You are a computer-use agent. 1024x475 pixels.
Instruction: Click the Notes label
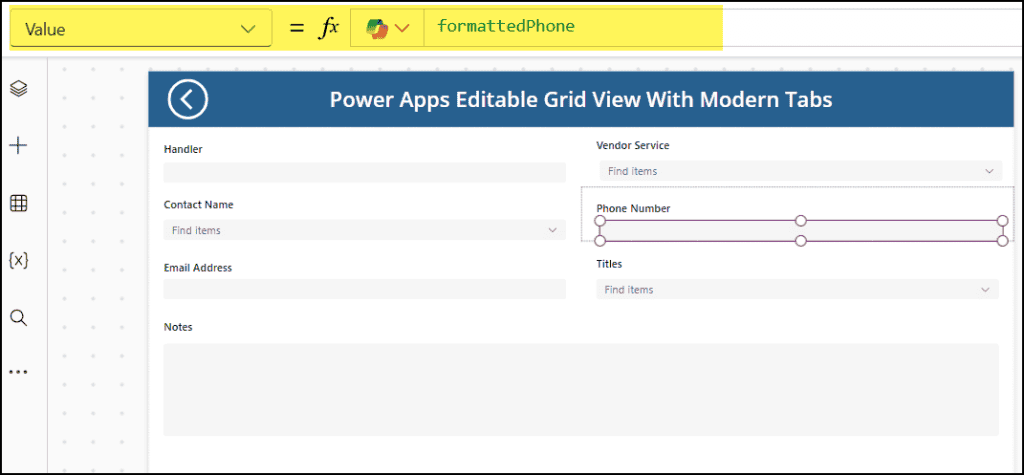[178, 327]
